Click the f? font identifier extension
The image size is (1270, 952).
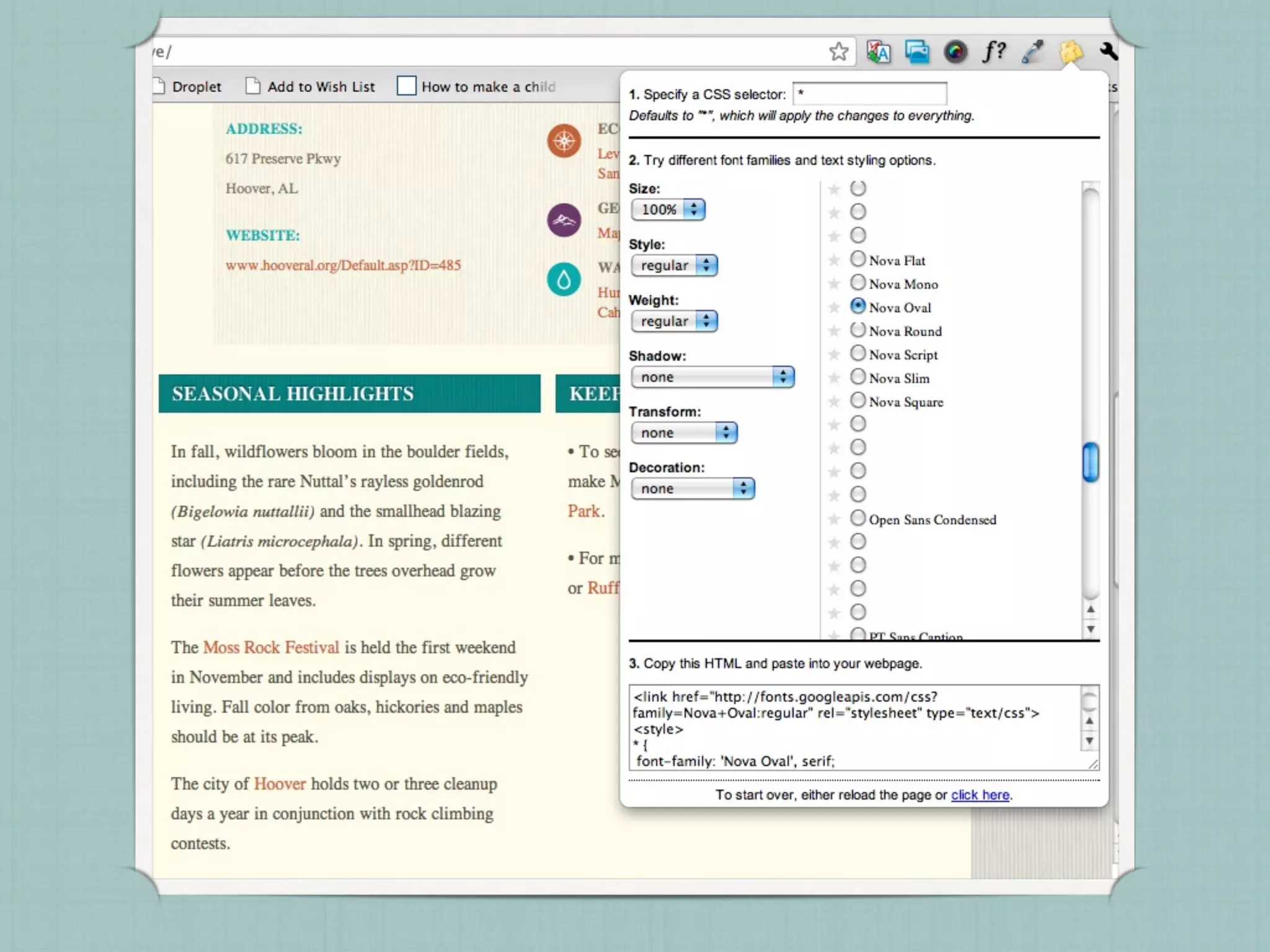(x=994, y=51)
